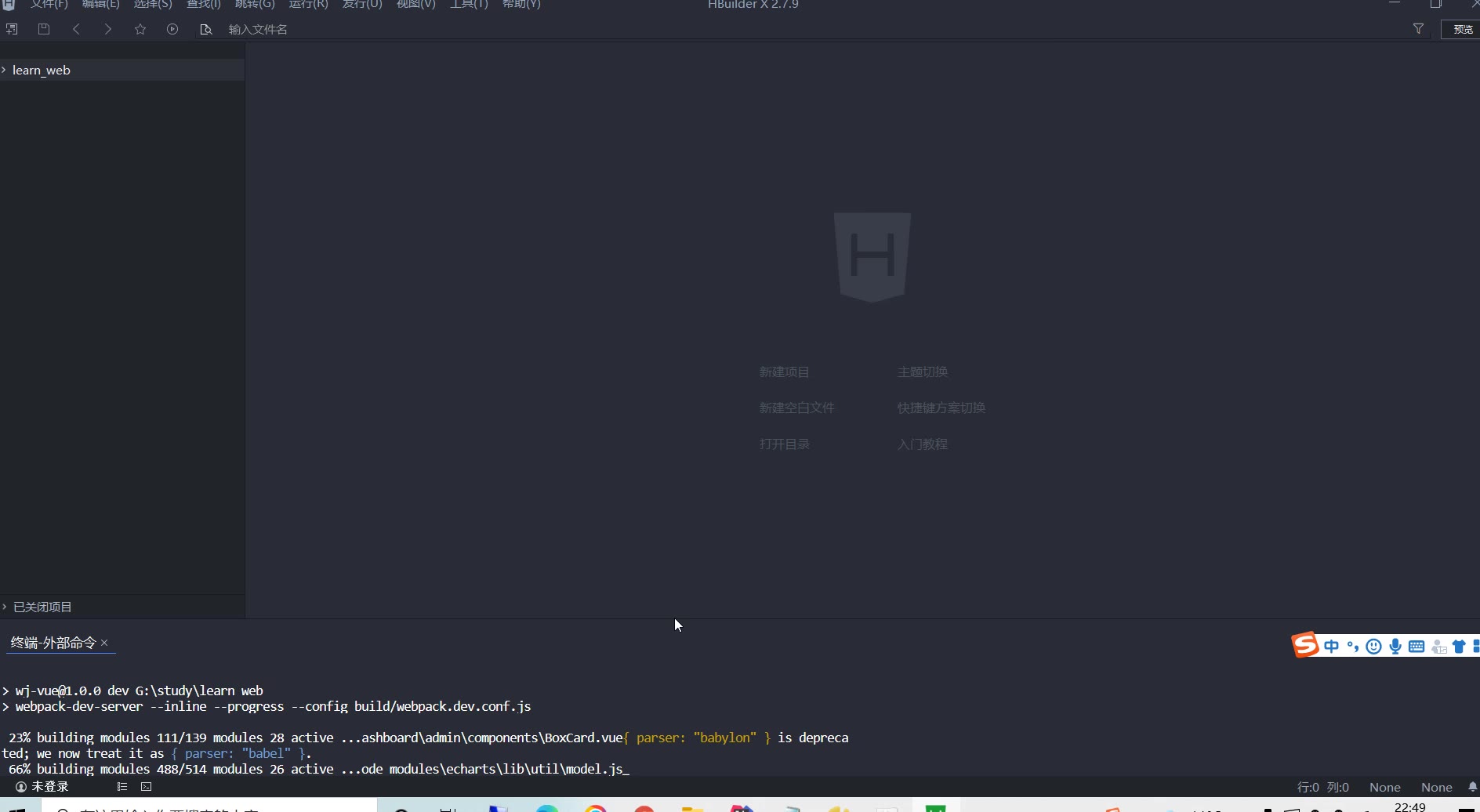Click the file search icon
The image size is (1480, 812).
click(x=206, y=29)
